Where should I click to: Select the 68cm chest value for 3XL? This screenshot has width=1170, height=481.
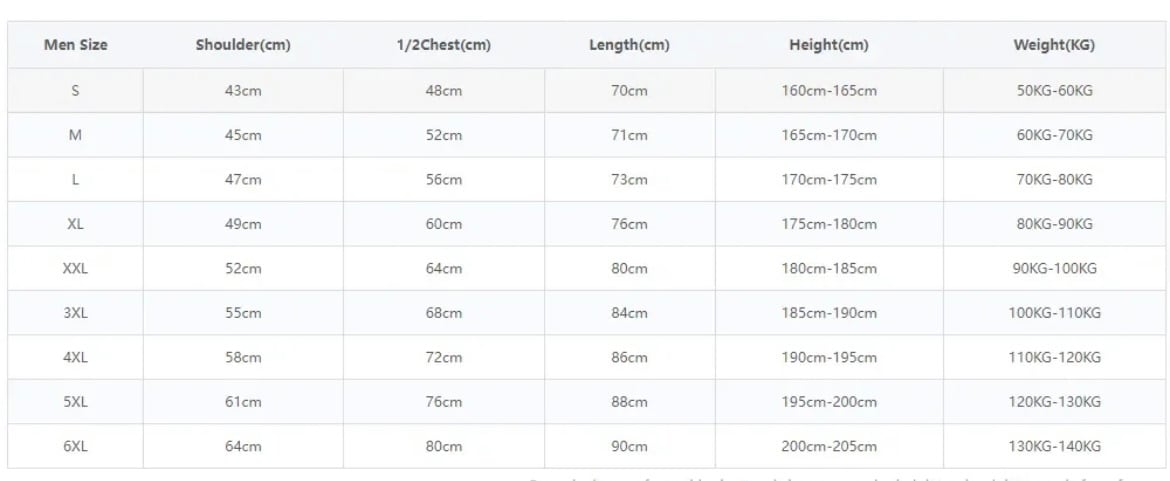pyautogui.click(x=444, y=313)
